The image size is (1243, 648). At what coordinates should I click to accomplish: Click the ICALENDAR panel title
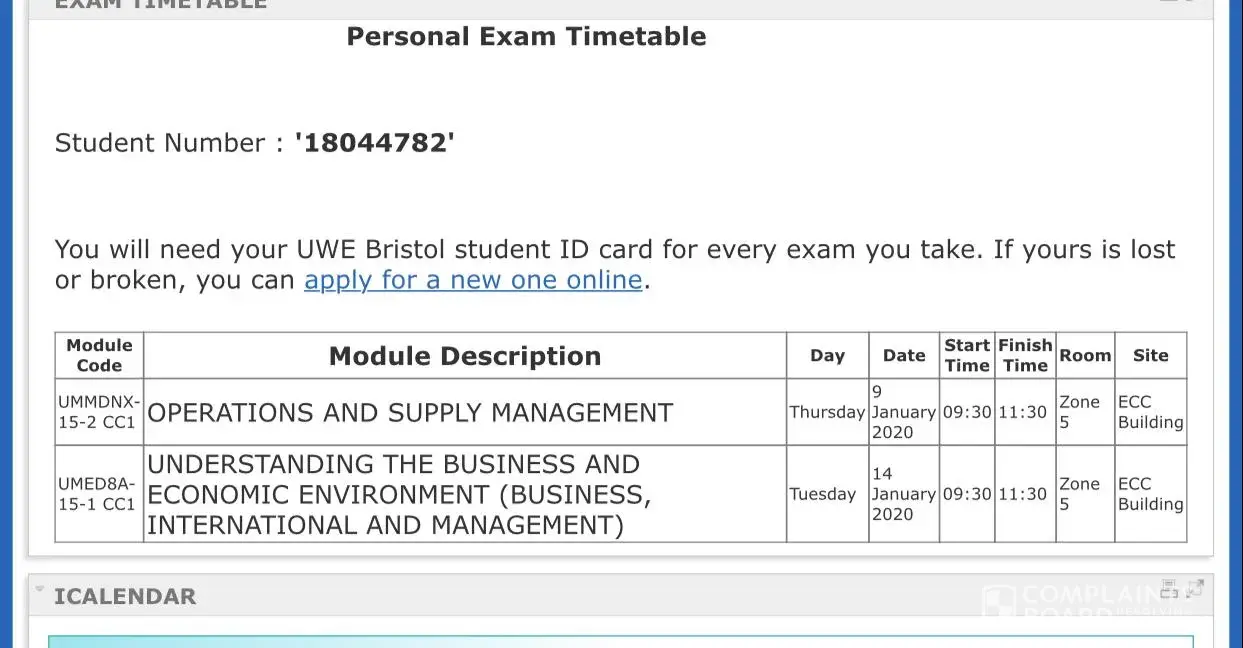[125, 597]
